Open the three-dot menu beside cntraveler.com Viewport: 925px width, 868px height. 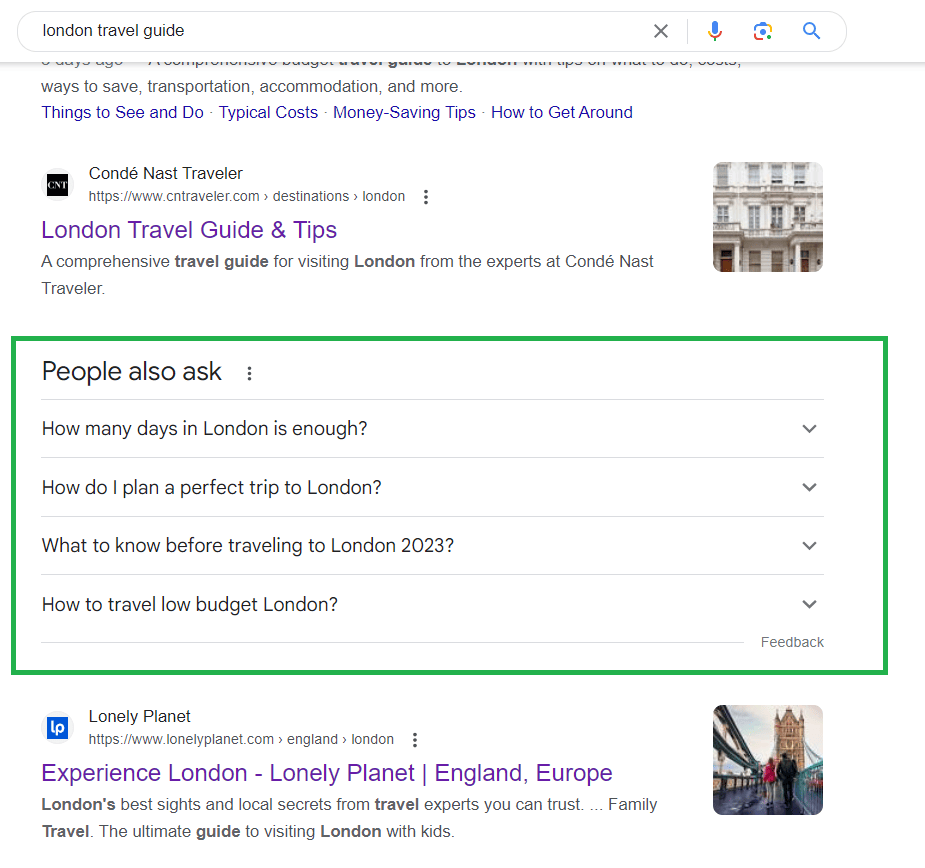(x=426, y=196)
